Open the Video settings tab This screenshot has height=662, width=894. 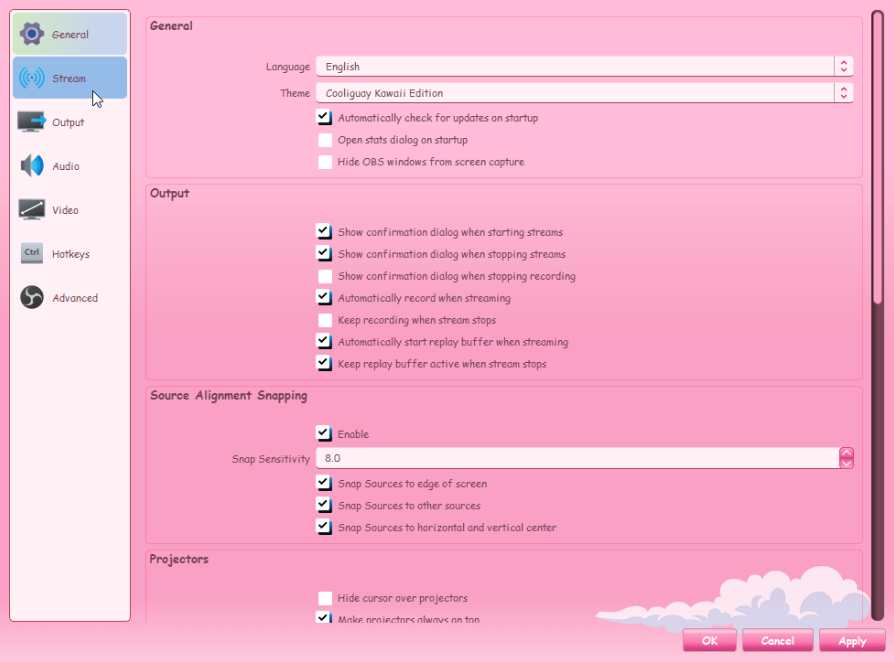tap(70, 210)
